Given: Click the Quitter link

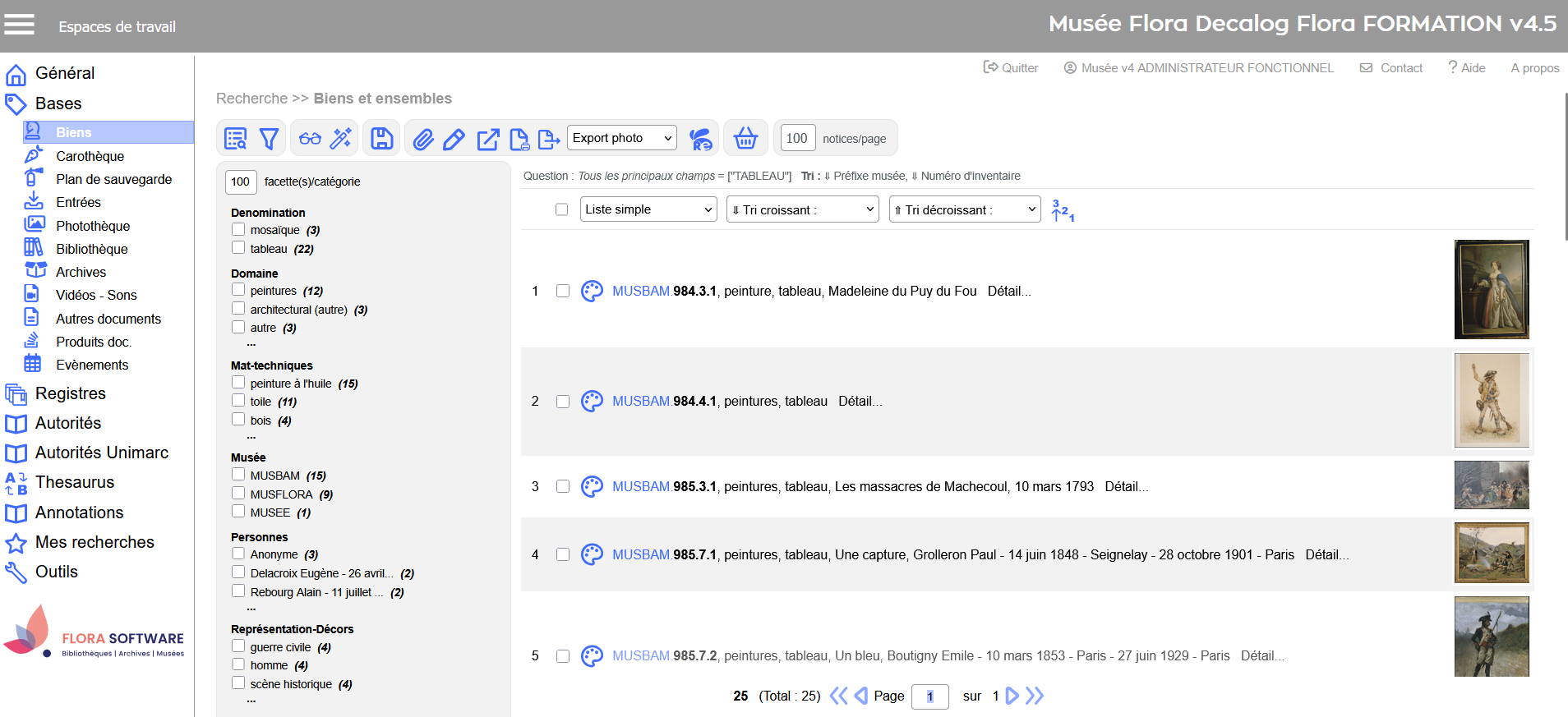Looking at the screenshot, I should click(x=1012, y=68).
